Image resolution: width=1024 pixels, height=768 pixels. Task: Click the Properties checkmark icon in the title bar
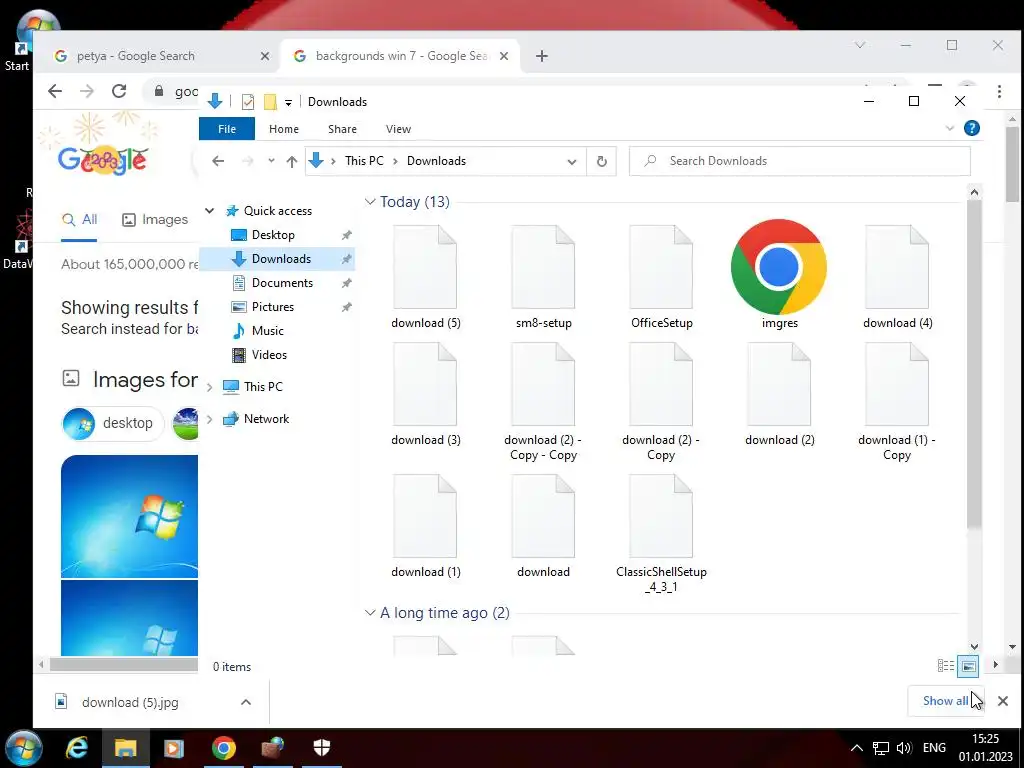click(x=248, y=102)
